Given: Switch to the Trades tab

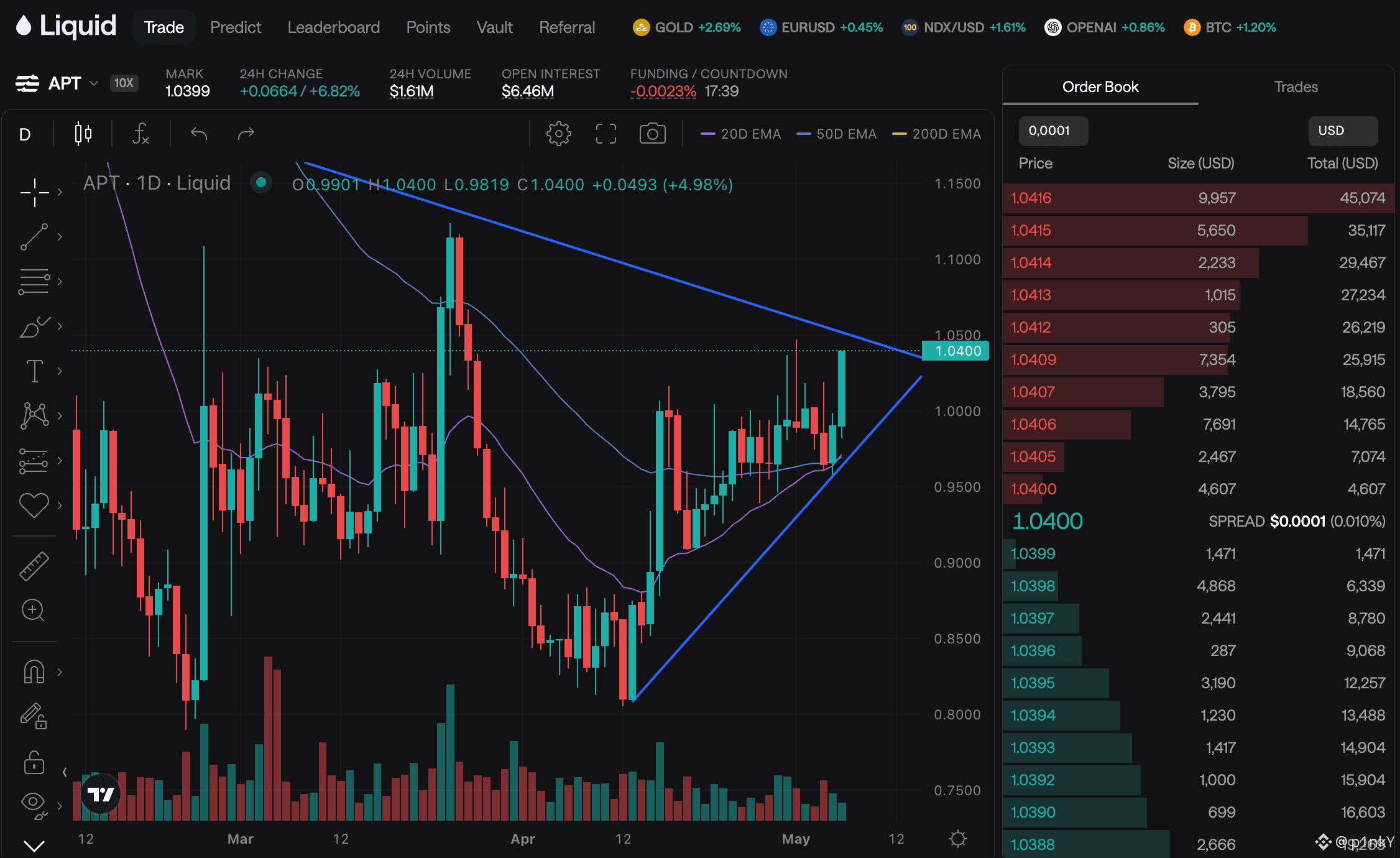Looking at the screenshot, I should [1296, 87].
